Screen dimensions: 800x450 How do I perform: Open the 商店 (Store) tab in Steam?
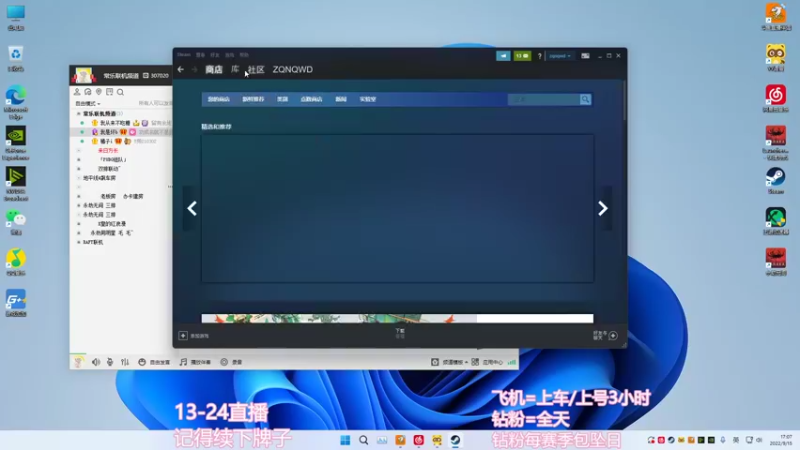point(214,69)
